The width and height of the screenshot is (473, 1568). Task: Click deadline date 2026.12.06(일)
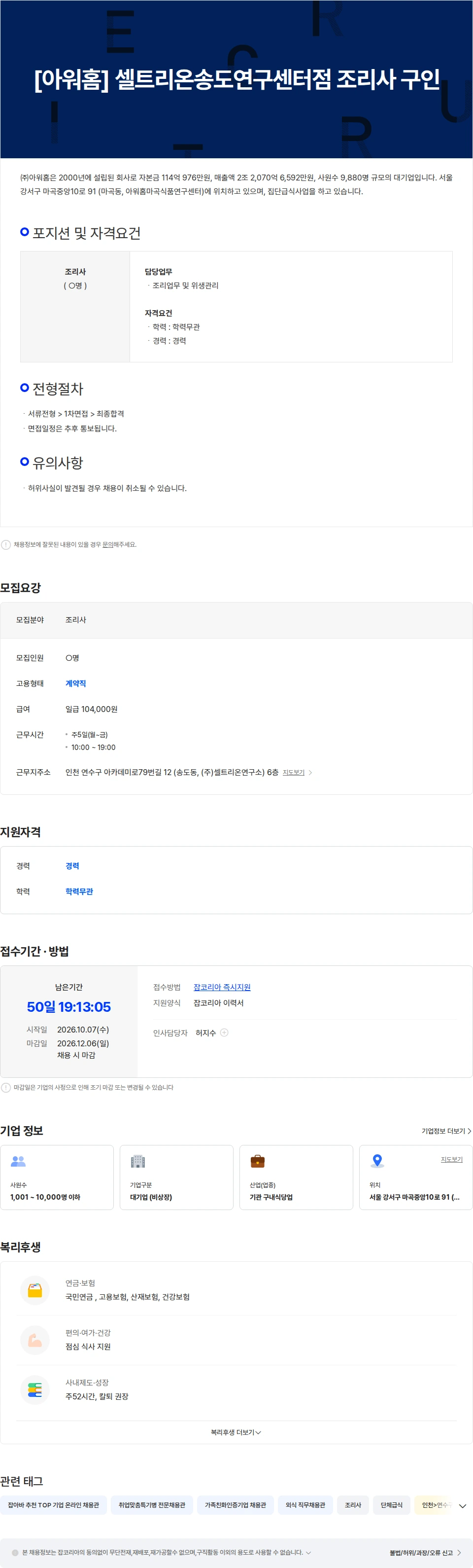pos(83,1043)
